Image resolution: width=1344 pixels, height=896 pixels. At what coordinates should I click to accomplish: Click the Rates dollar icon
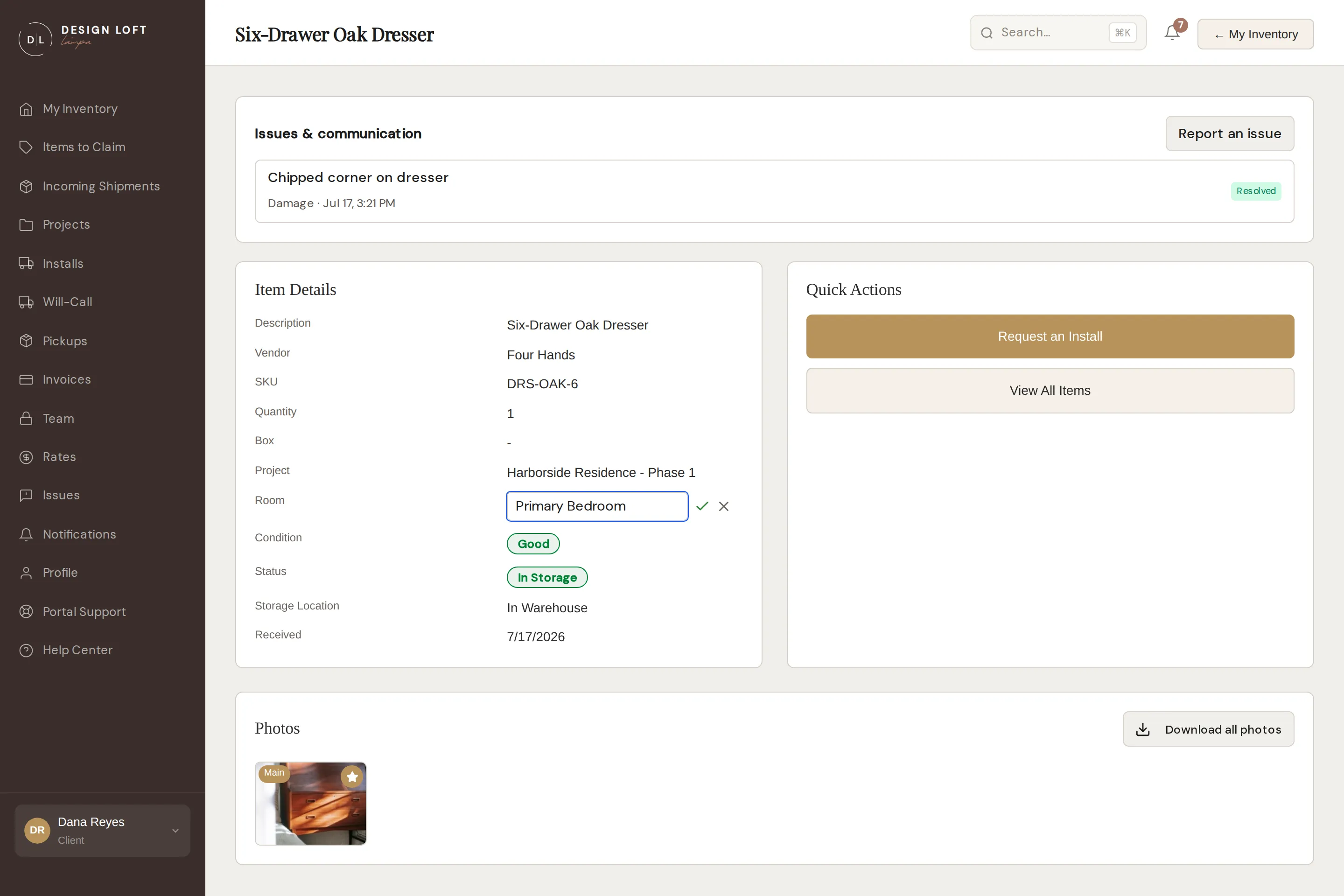26,457
